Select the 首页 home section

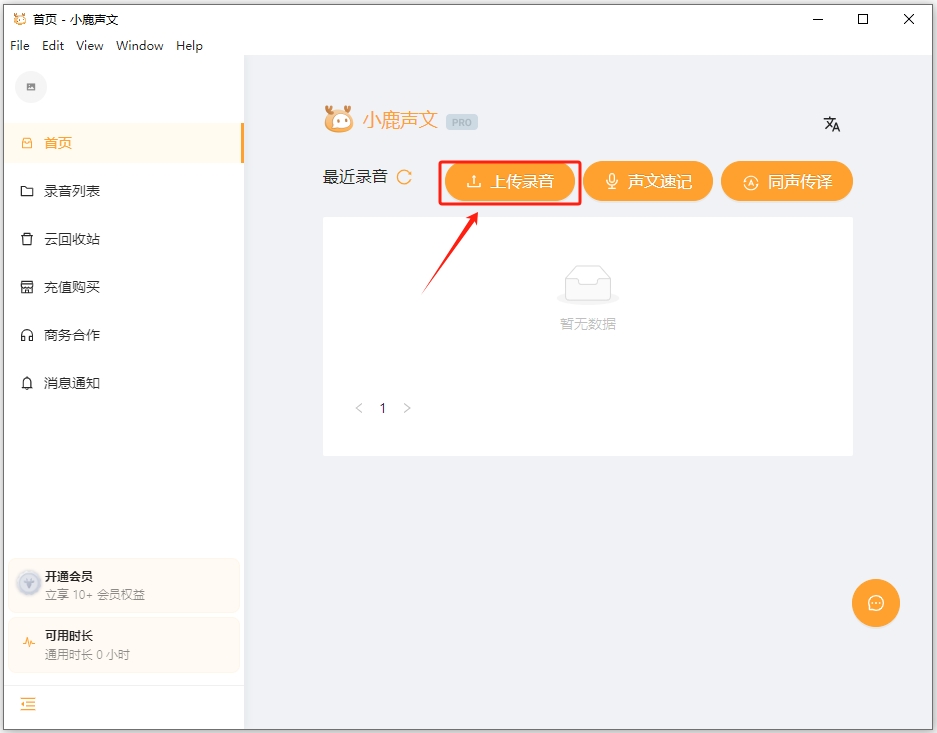point(57,142)
